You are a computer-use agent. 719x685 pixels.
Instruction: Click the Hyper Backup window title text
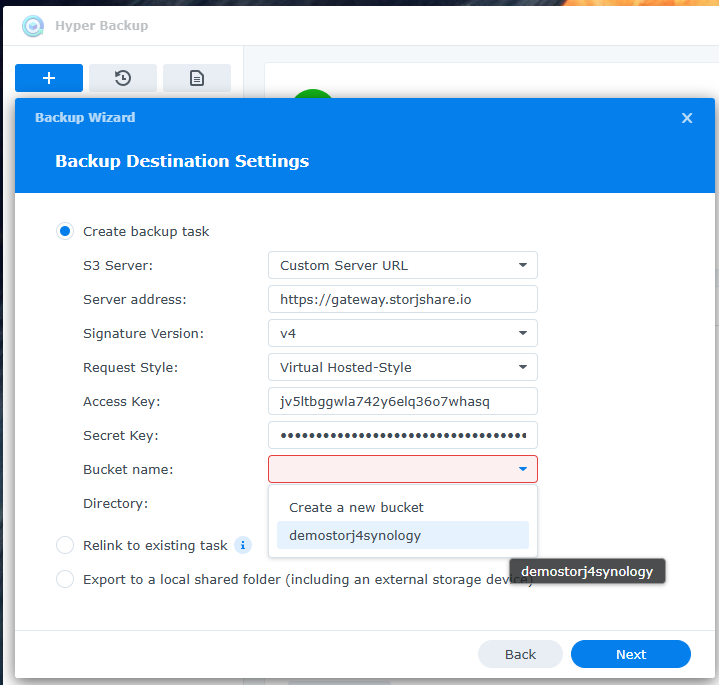[x=101, y=26]
